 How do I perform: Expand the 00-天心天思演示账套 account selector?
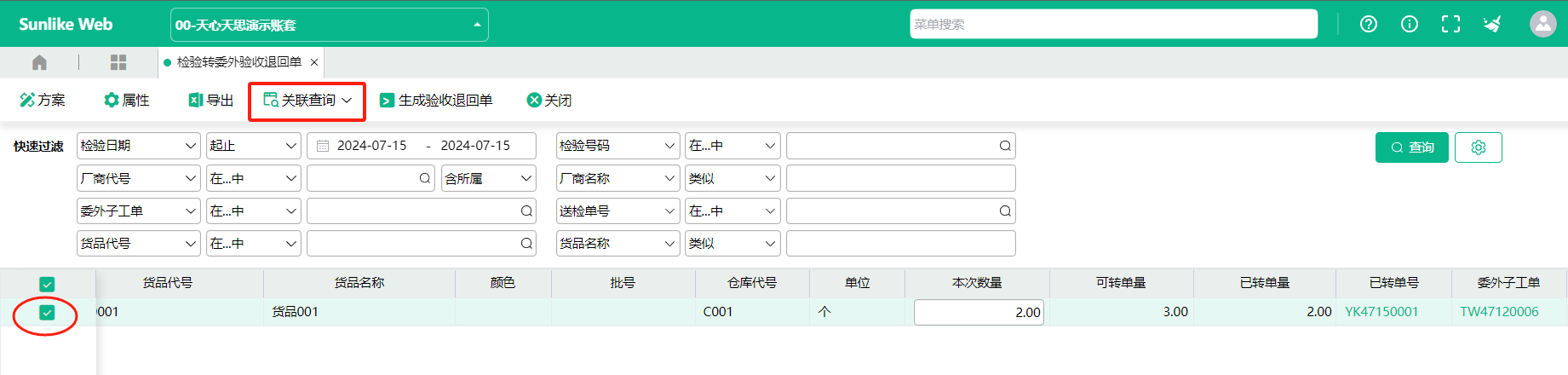[330, 25]
